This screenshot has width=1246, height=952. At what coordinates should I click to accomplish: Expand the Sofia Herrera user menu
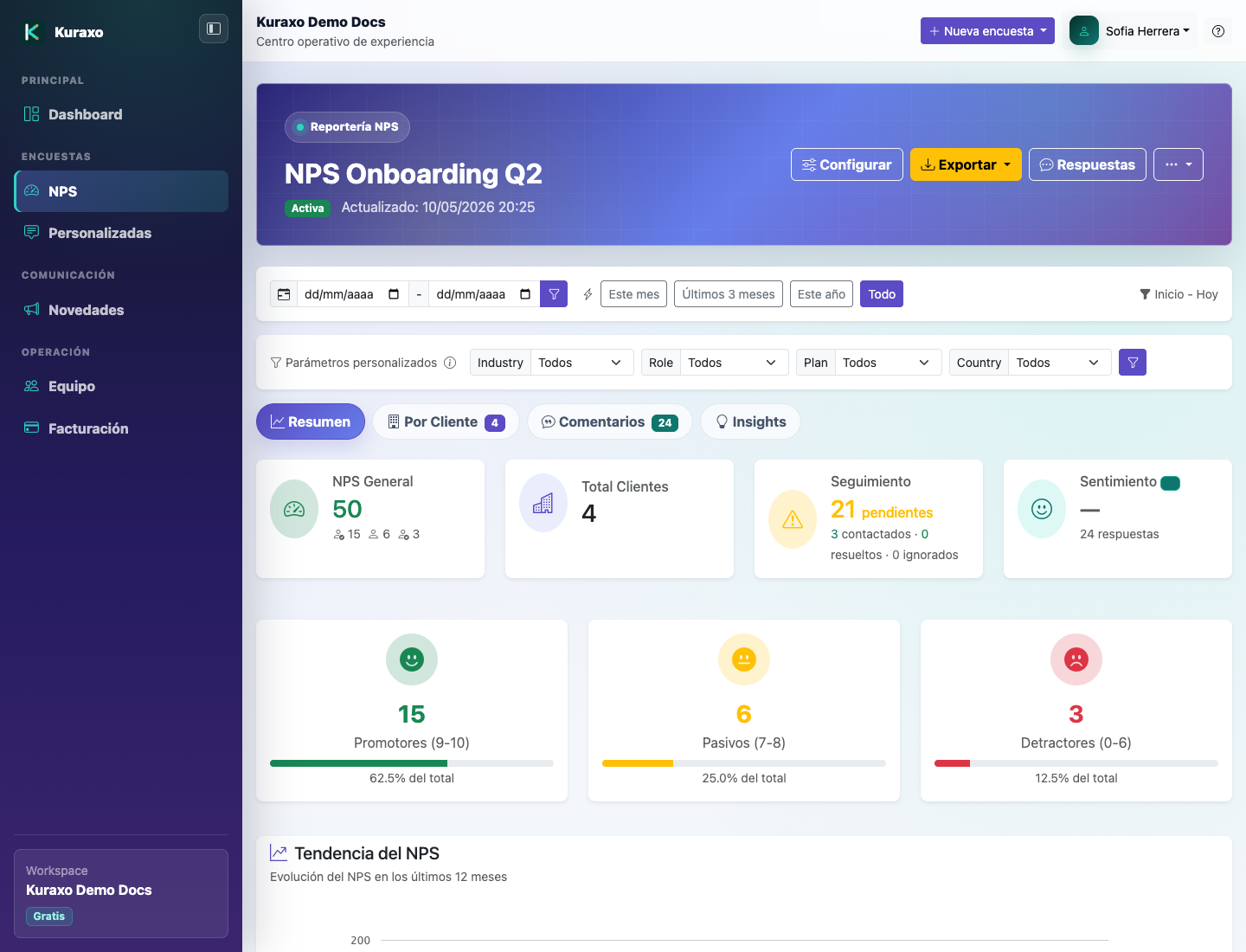(x=1147, y=31)
